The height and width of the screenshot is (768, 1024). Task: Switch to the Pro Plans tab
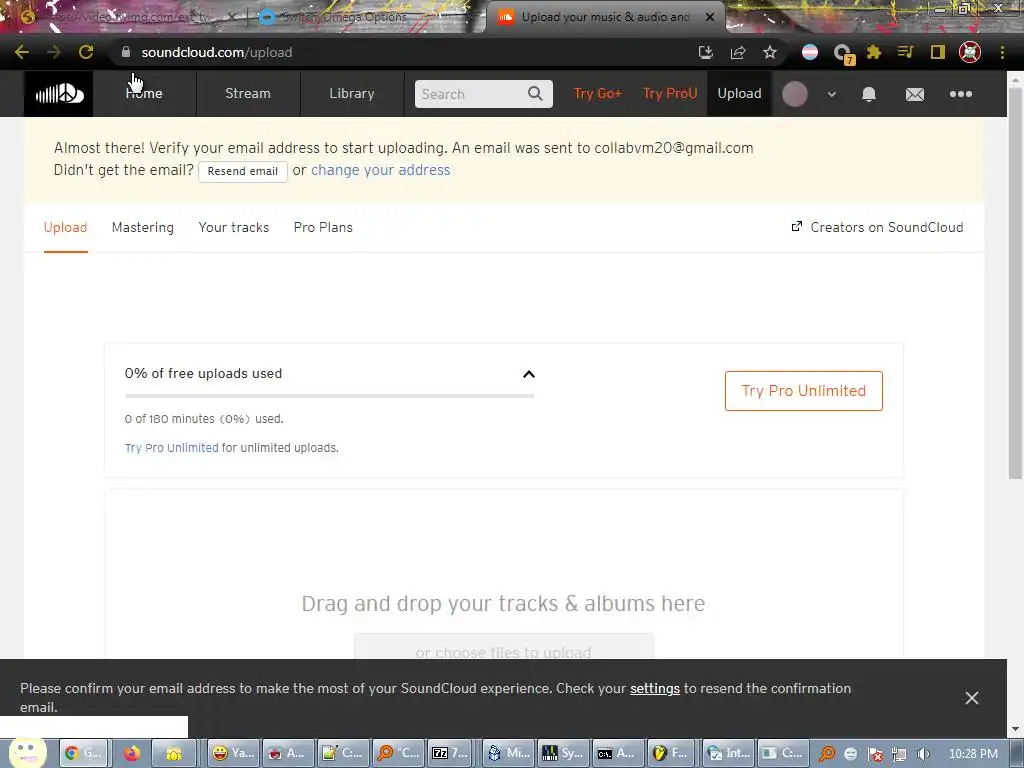click(323, 227)
